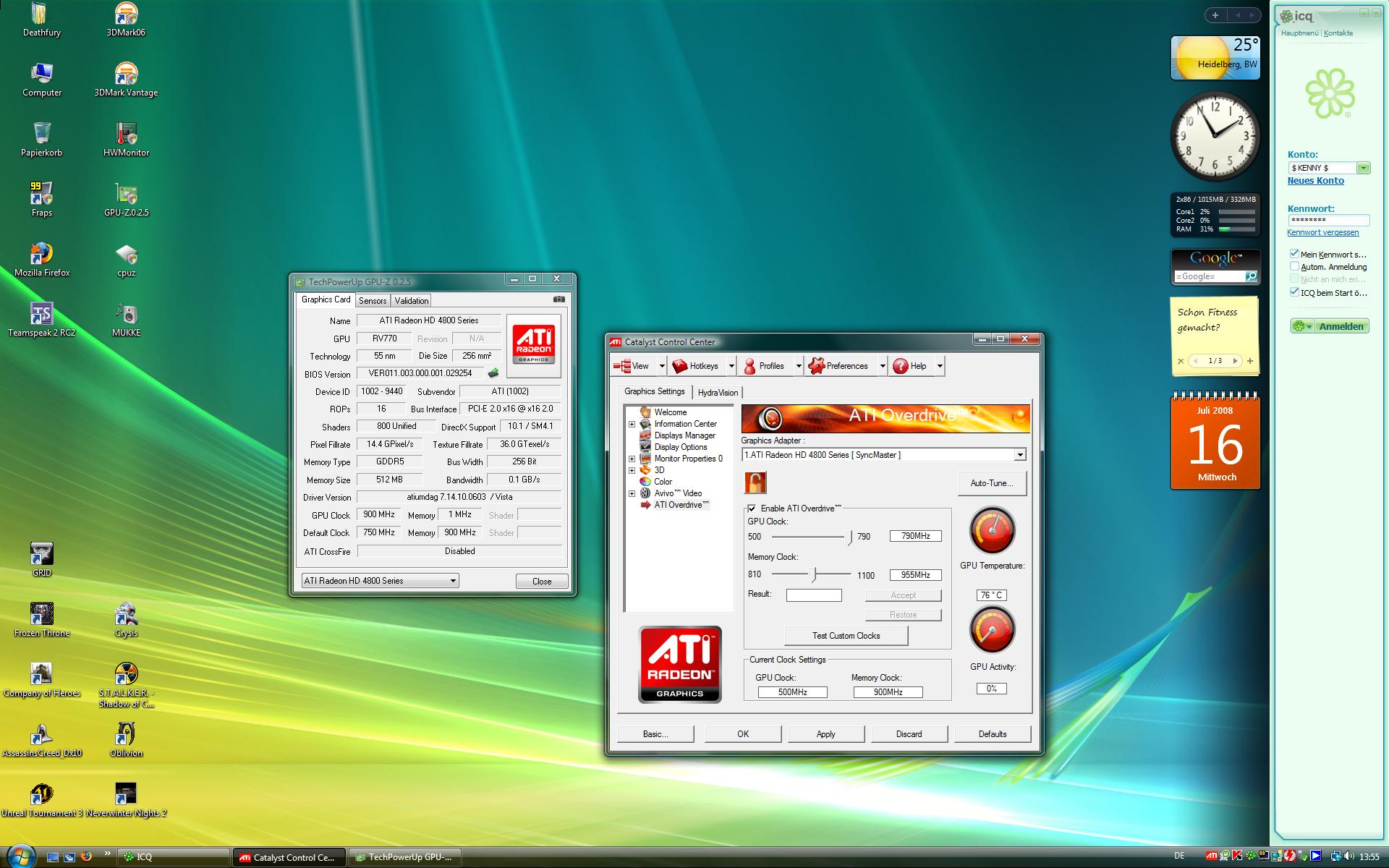Click the Test Custom Clocks button
Screen dimensions: 1389x868
pos(846,636)
